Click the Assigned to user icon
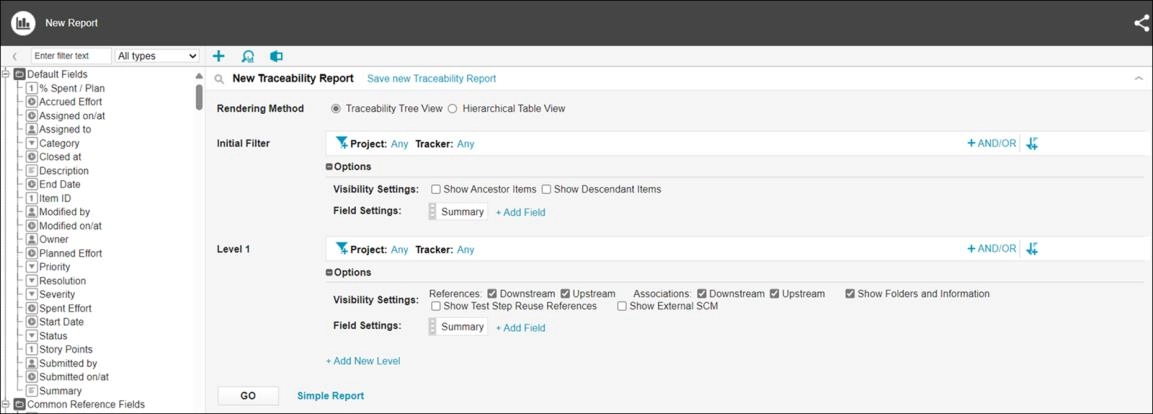Viewport: 1153px width, 414px height. 32,129
